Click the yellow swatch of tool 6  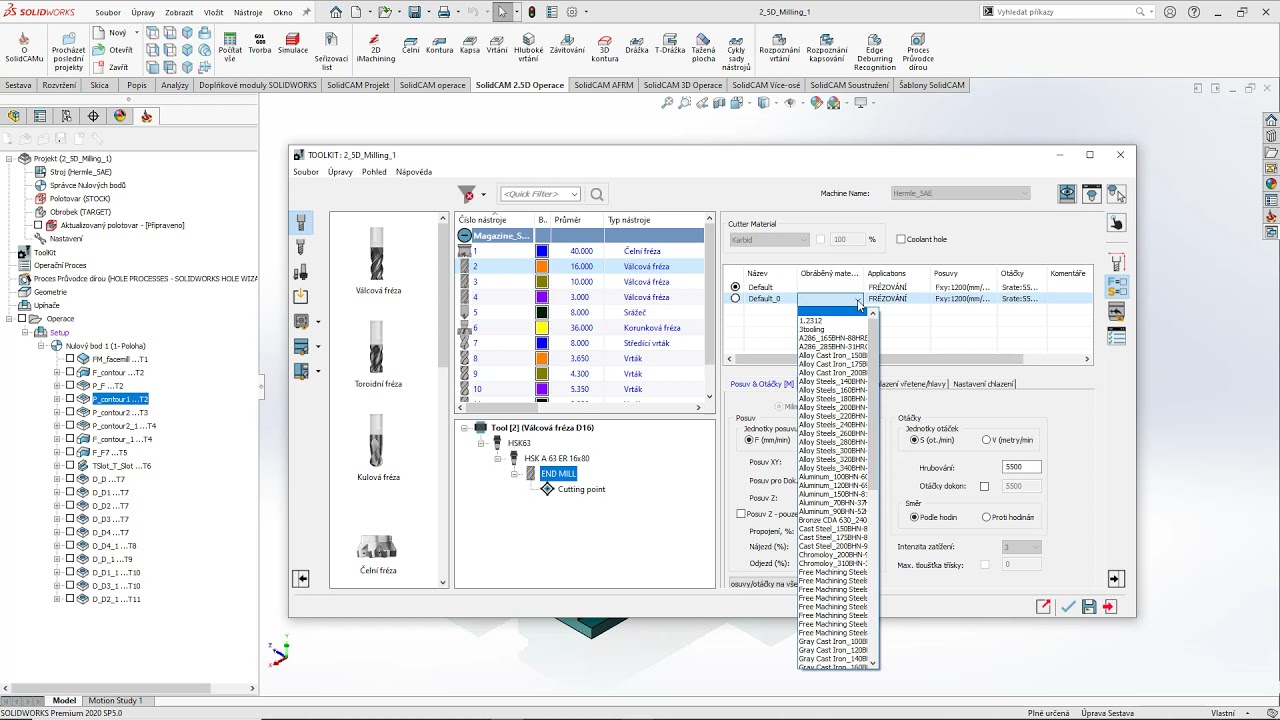tap(542, 328)
